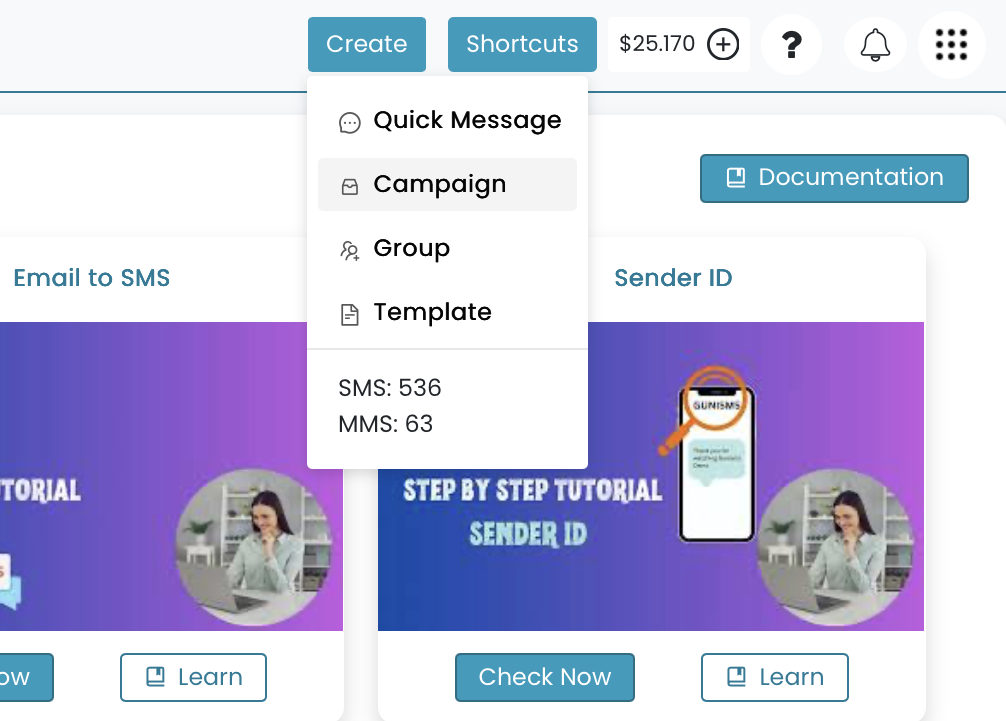Screen dimensions: 1006x721
Task: Click the Group users icon
Action: point(350,250)
